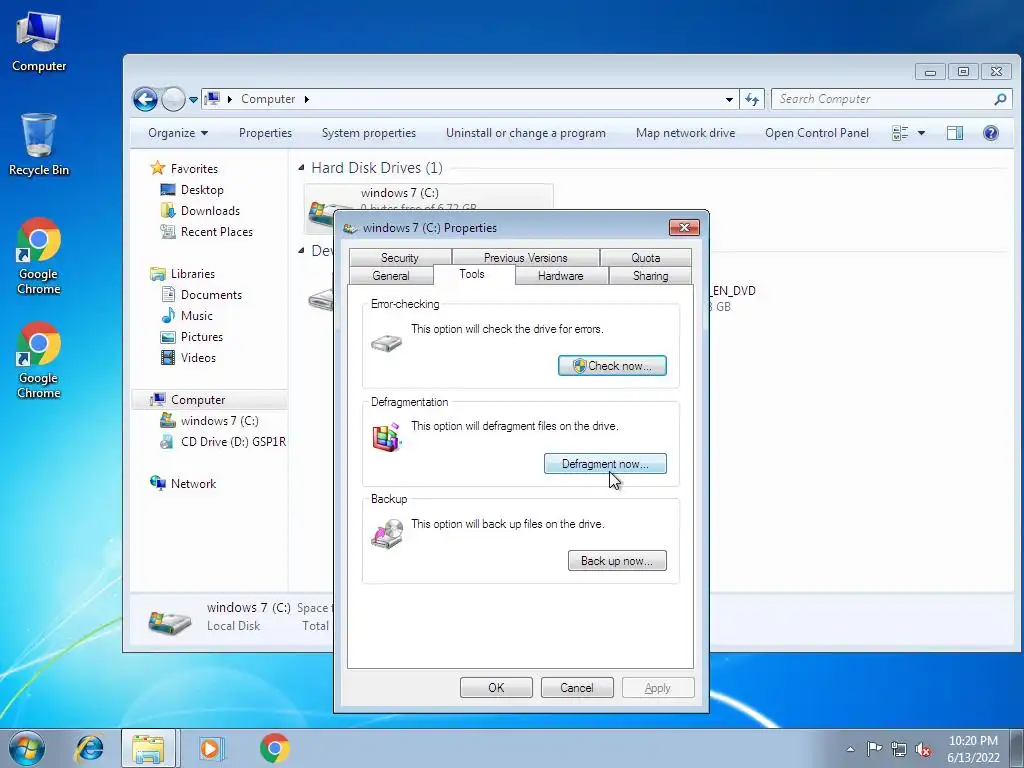Viewport: 1024px width, 768px height.
Task: Click the defragmentation colored blocks icon
Action: [387, 438]
